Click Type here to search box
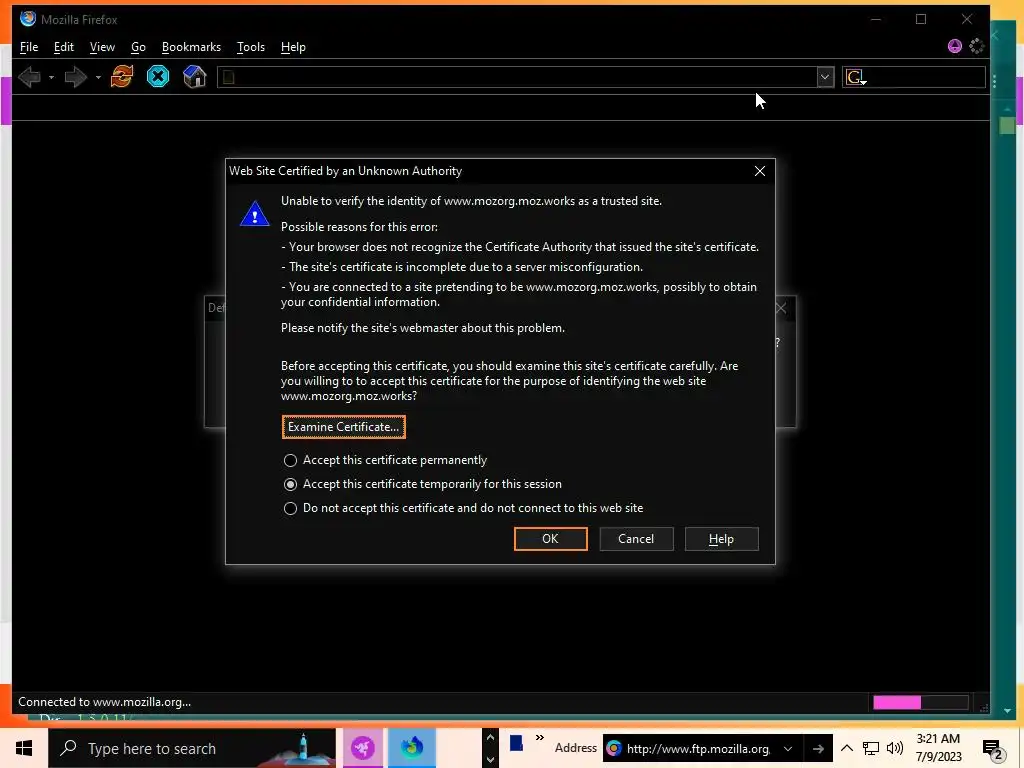Screen dimensions: 1024x768 click(x=192, y=748)
